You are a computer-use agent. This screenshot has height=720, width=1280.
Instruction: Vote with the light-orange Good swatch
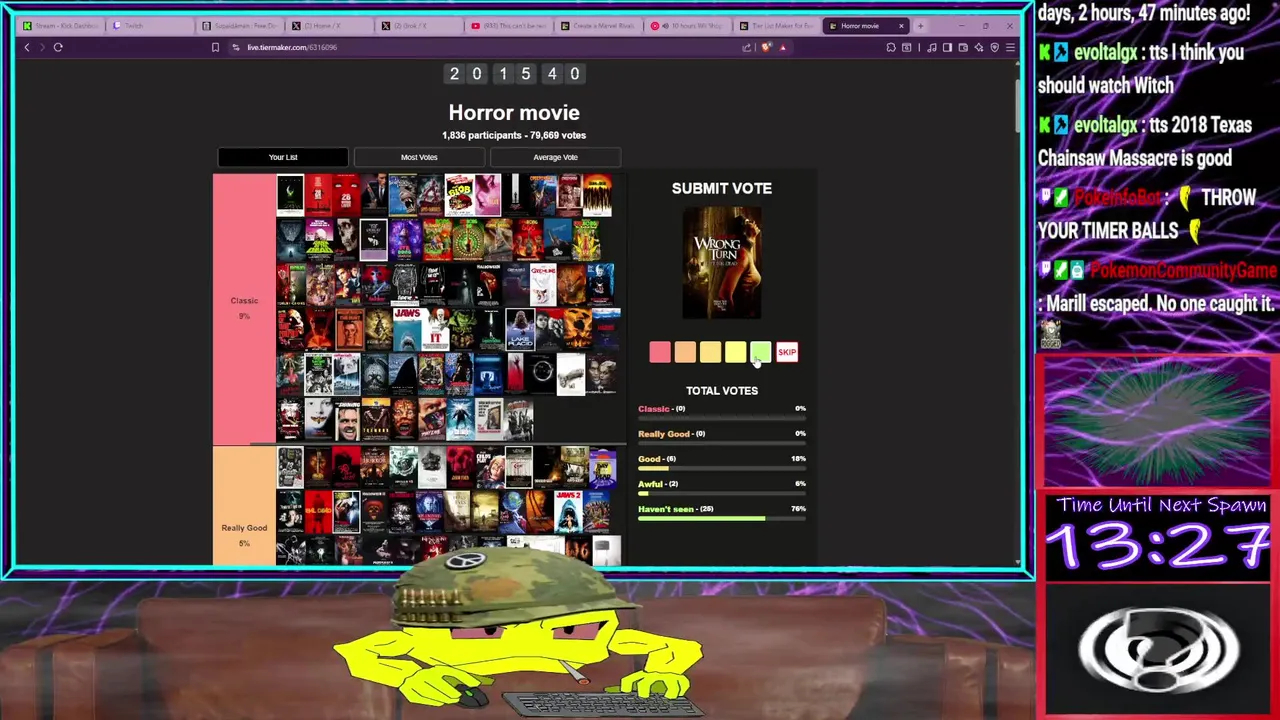[x=710, y=352]
